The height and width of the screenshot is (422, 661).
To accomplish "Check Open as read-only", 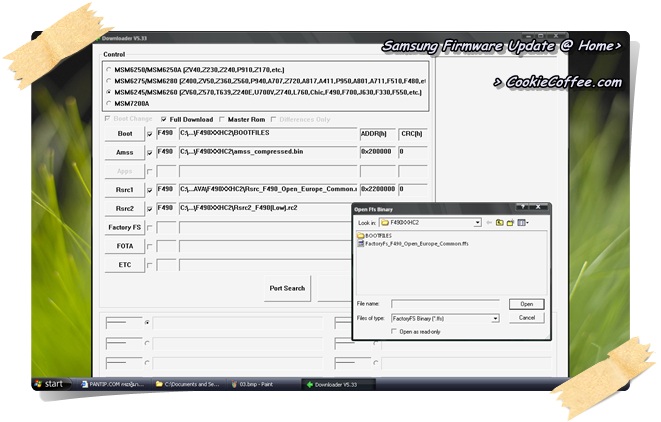I will click(394, 331).
